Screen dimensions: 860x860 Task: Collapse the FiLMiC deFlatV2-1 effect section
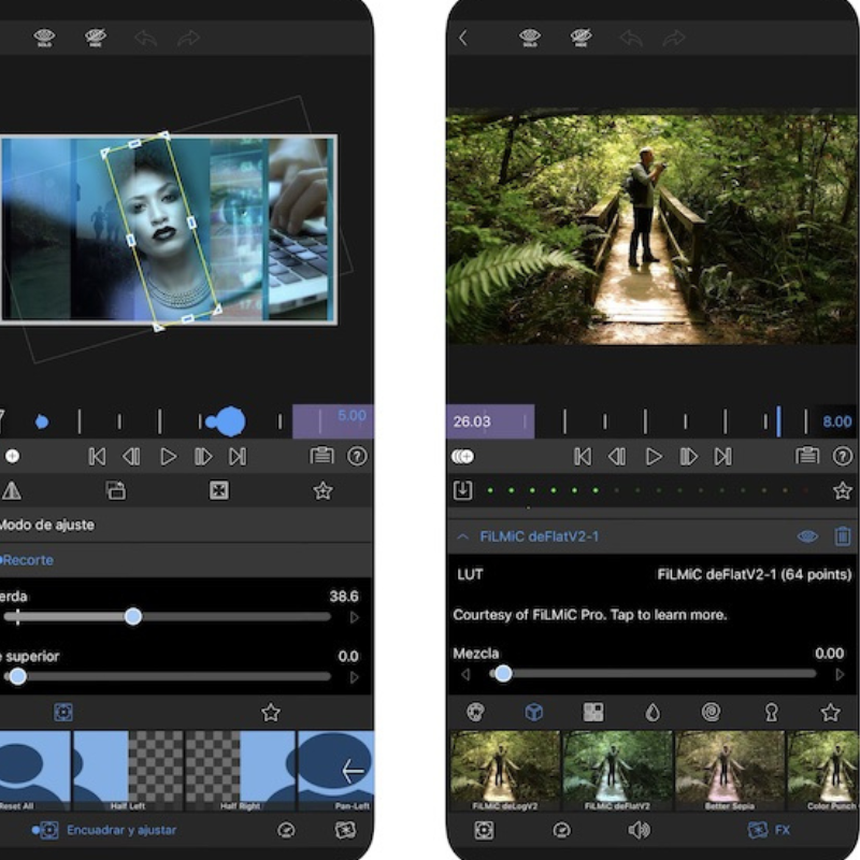click(463, 537)
